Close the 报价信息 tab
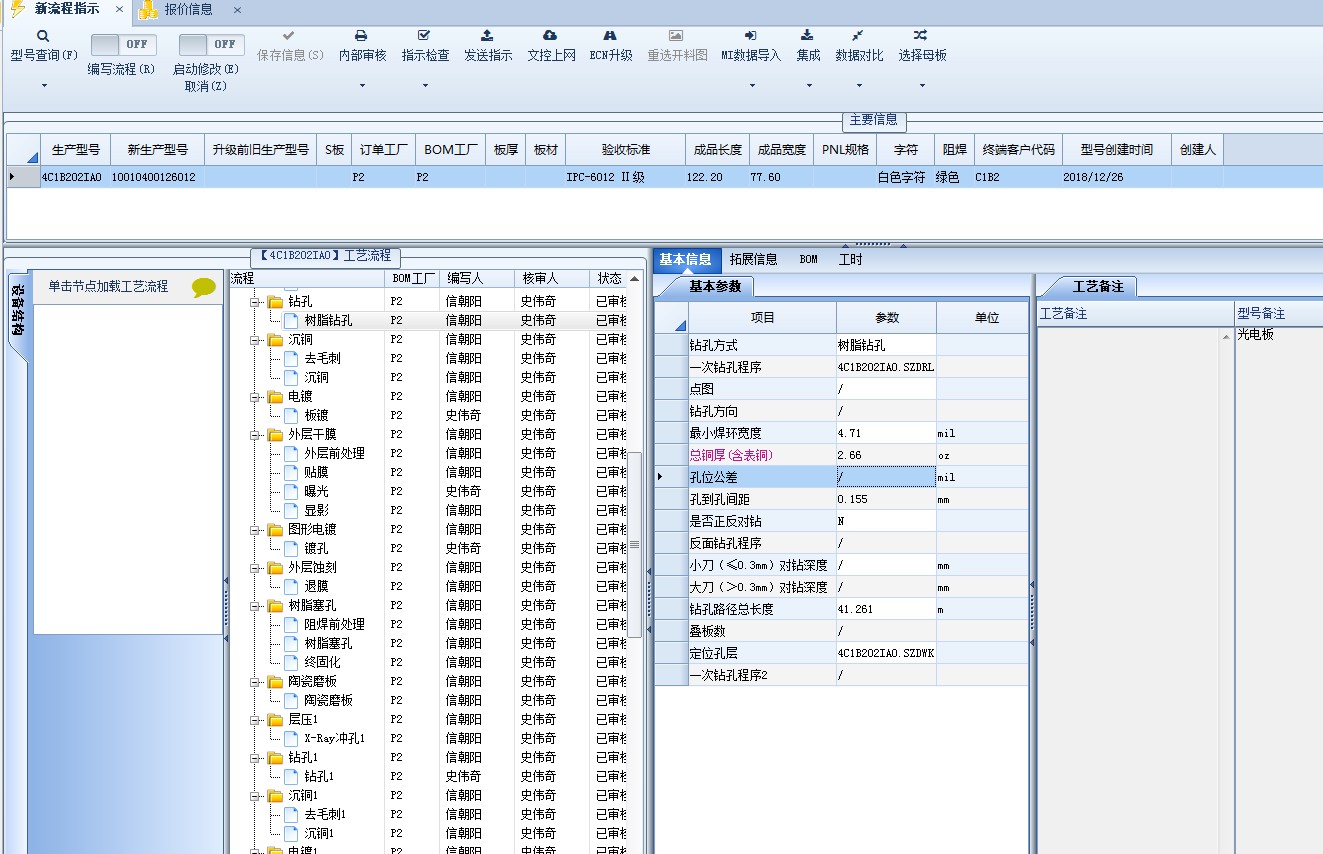Viewport: 1323px width, 854px height. (237, 10)
